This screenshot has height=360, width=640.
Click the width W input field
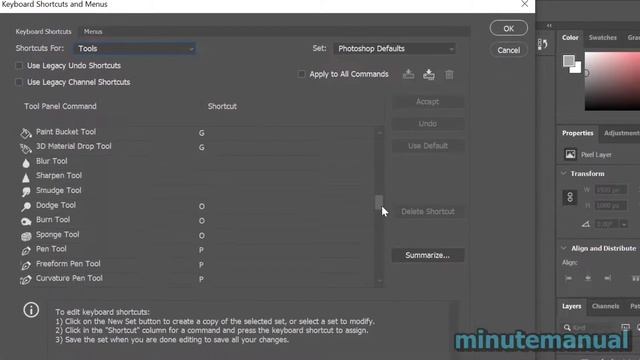[611, 190]
